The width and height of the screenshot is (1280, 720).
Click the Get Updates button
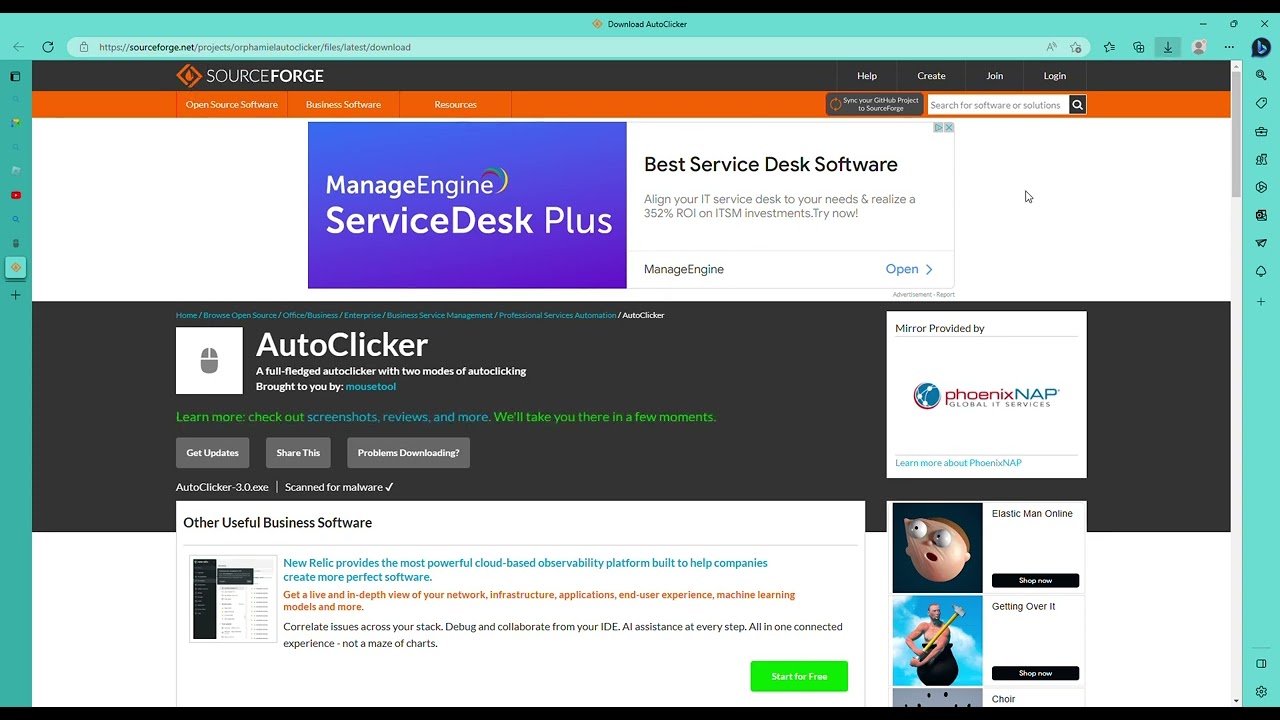tap(212, 453)
